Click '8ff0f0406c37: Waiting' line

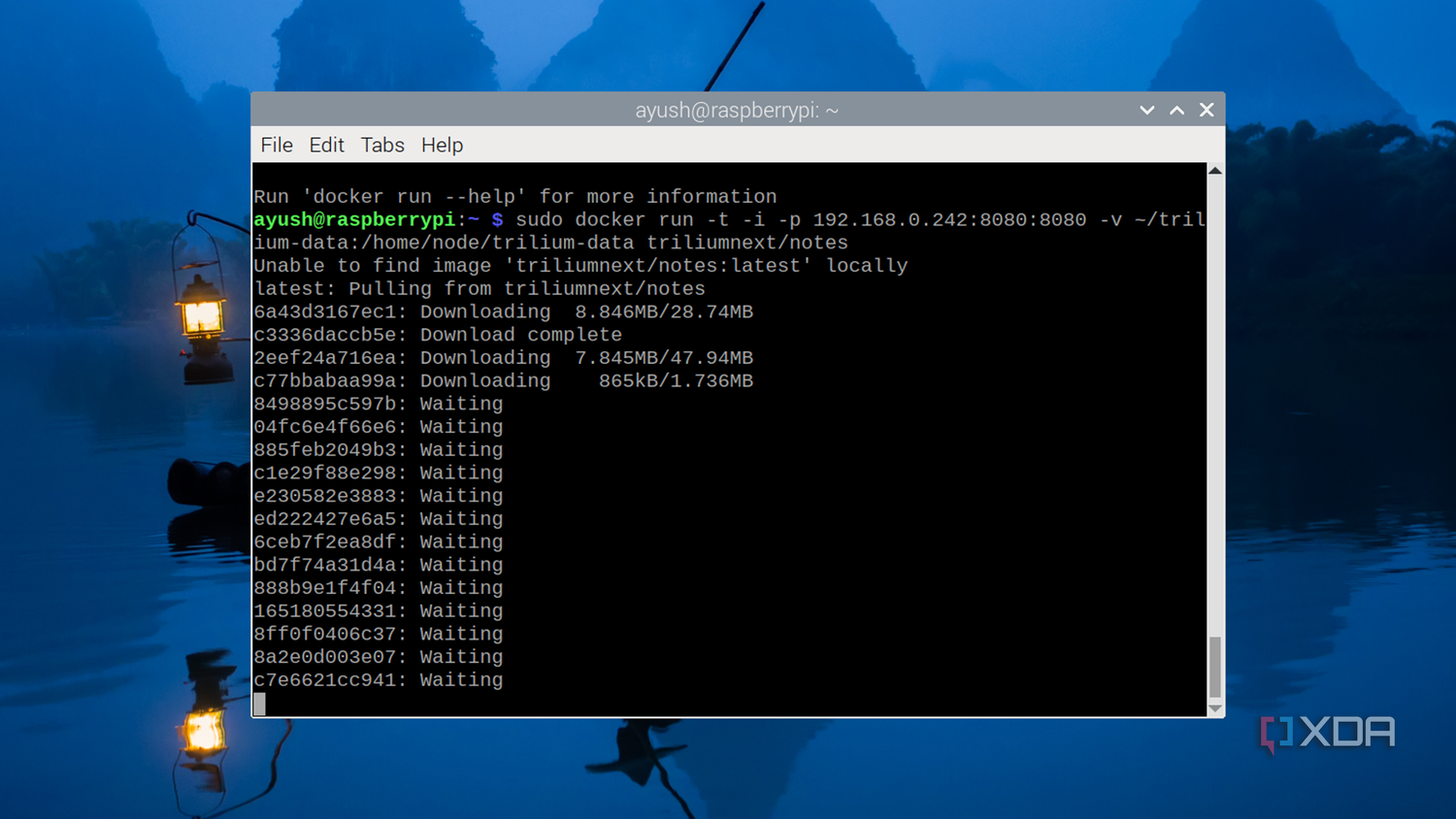pos(379,634)
